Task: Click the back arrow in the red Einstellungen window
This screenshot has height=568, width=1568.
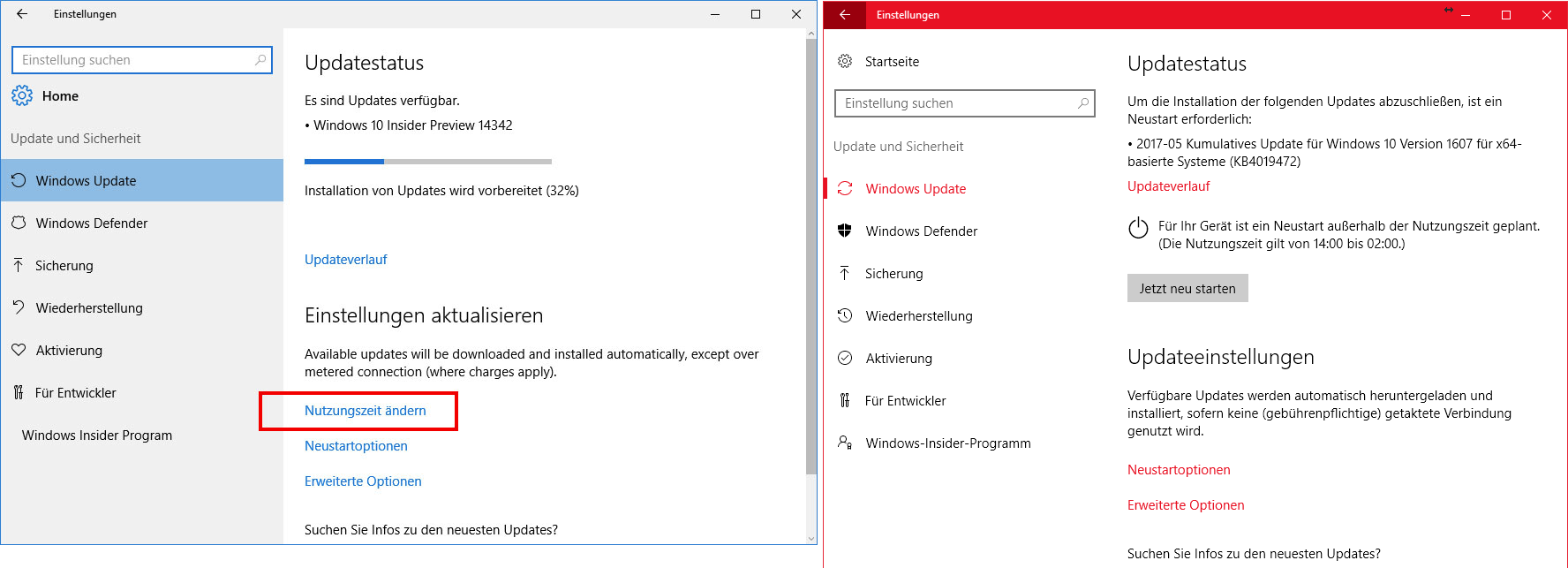Action: [x=845, y=15]
